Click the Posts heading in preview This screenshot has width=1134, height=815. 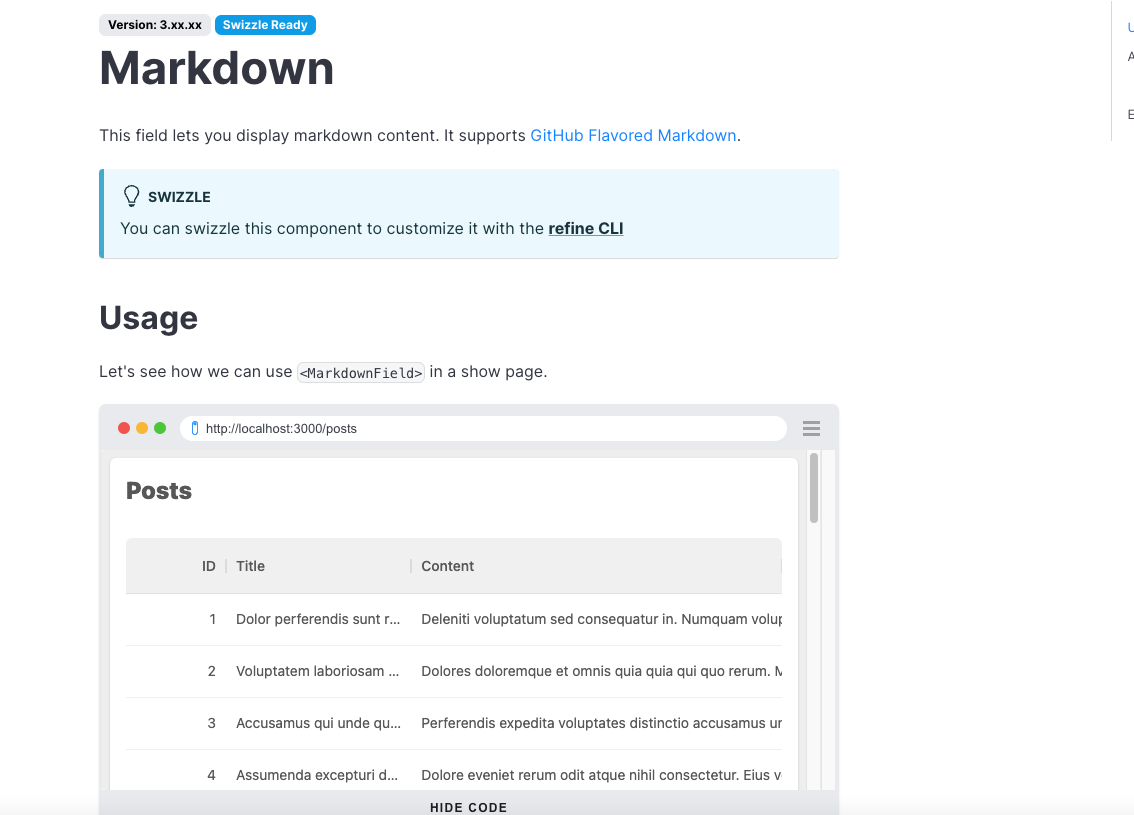159,491
